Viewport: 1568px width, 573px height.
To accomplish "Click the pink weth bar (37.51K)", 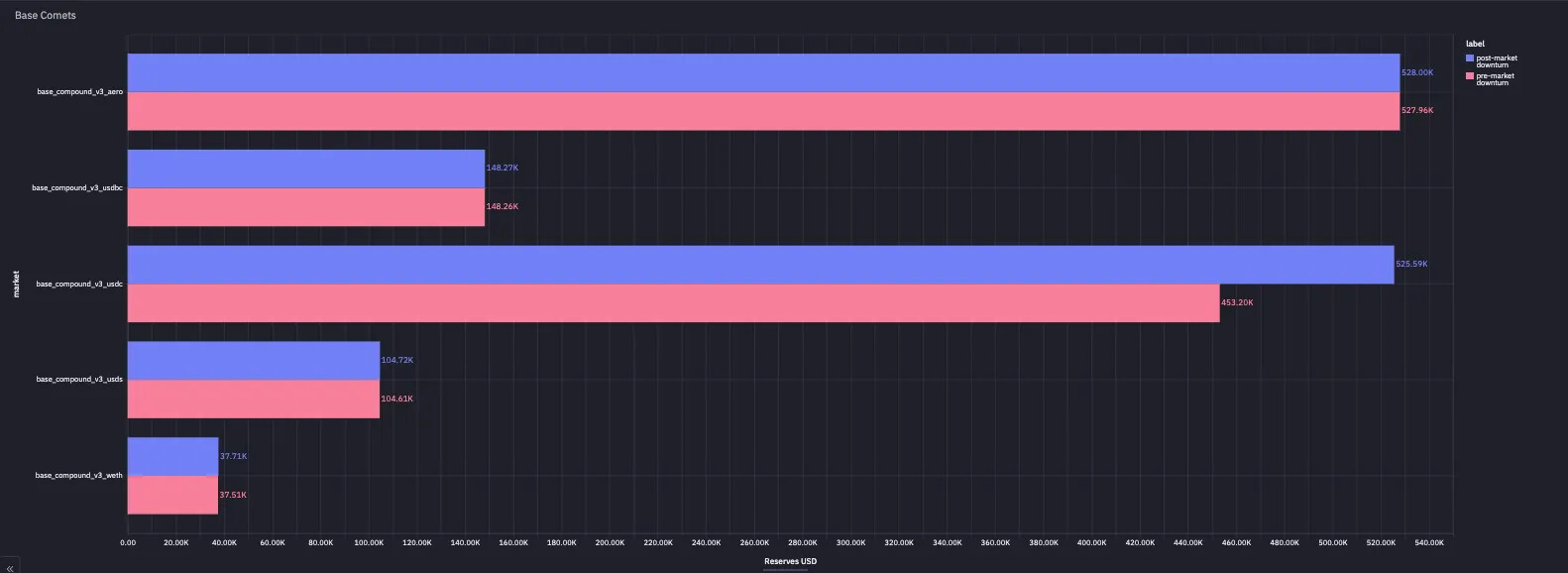I will tap(172, 495).
